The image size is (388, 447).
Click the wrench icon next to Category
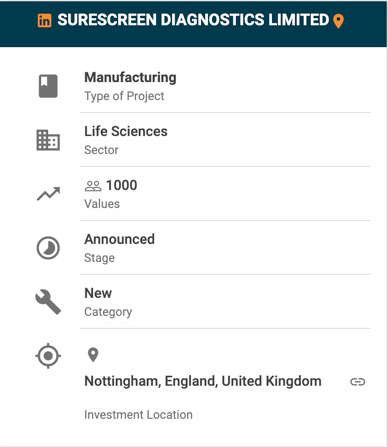(x=48, y=302)
